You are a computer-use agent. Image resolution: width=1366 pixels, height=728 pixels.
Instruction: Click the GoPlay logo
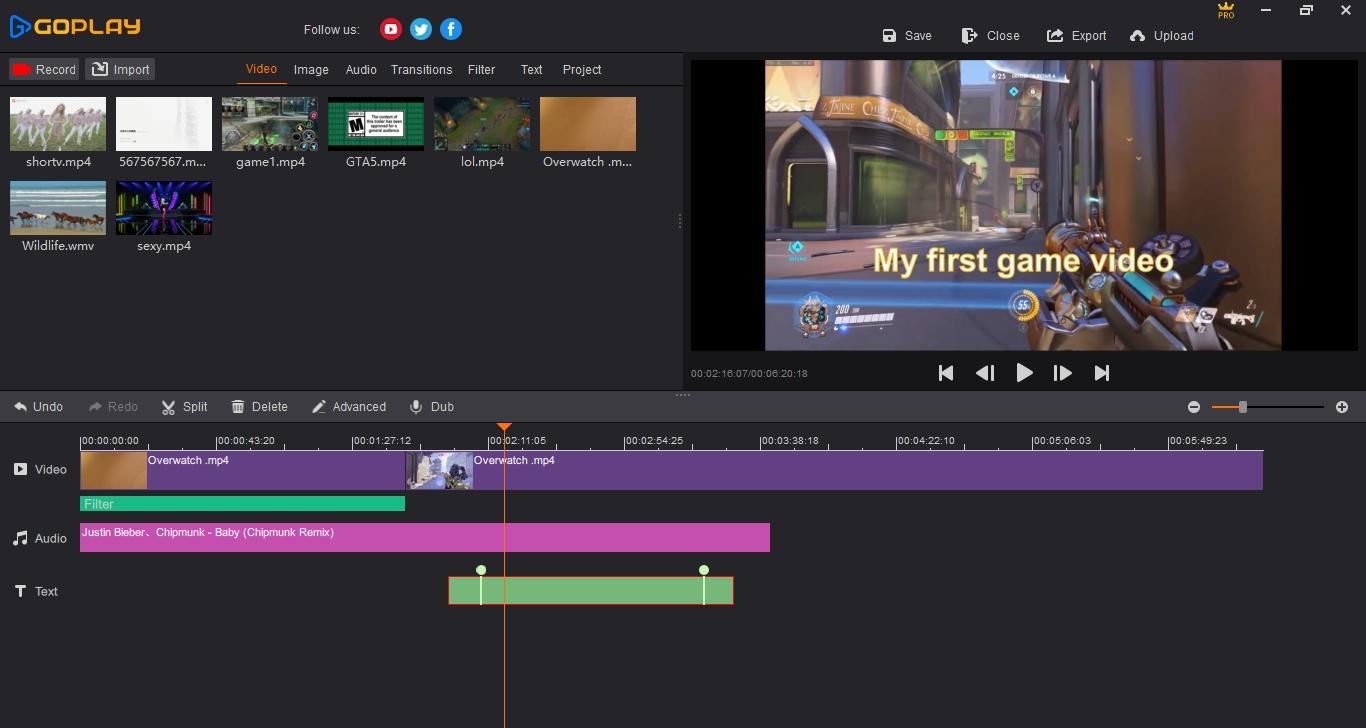tap(75, 27)
